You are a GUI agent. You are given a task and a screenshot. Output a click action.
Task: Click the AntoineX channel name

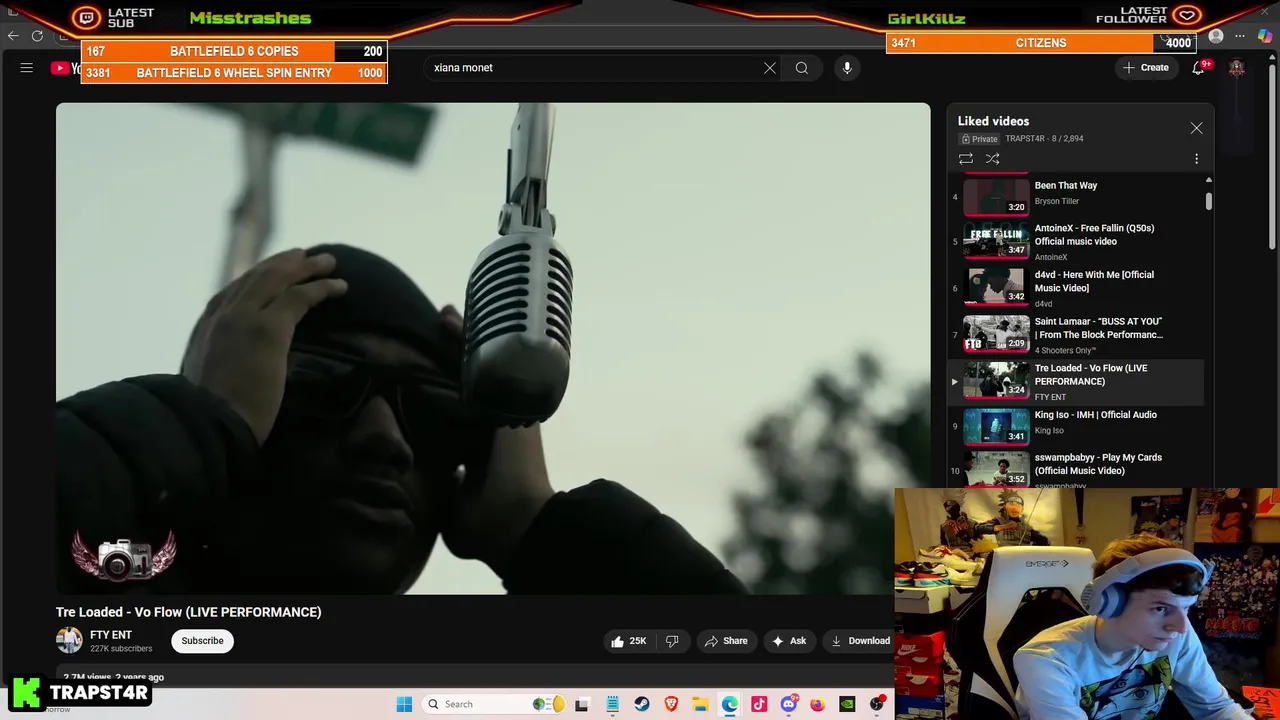(1051, 257)
